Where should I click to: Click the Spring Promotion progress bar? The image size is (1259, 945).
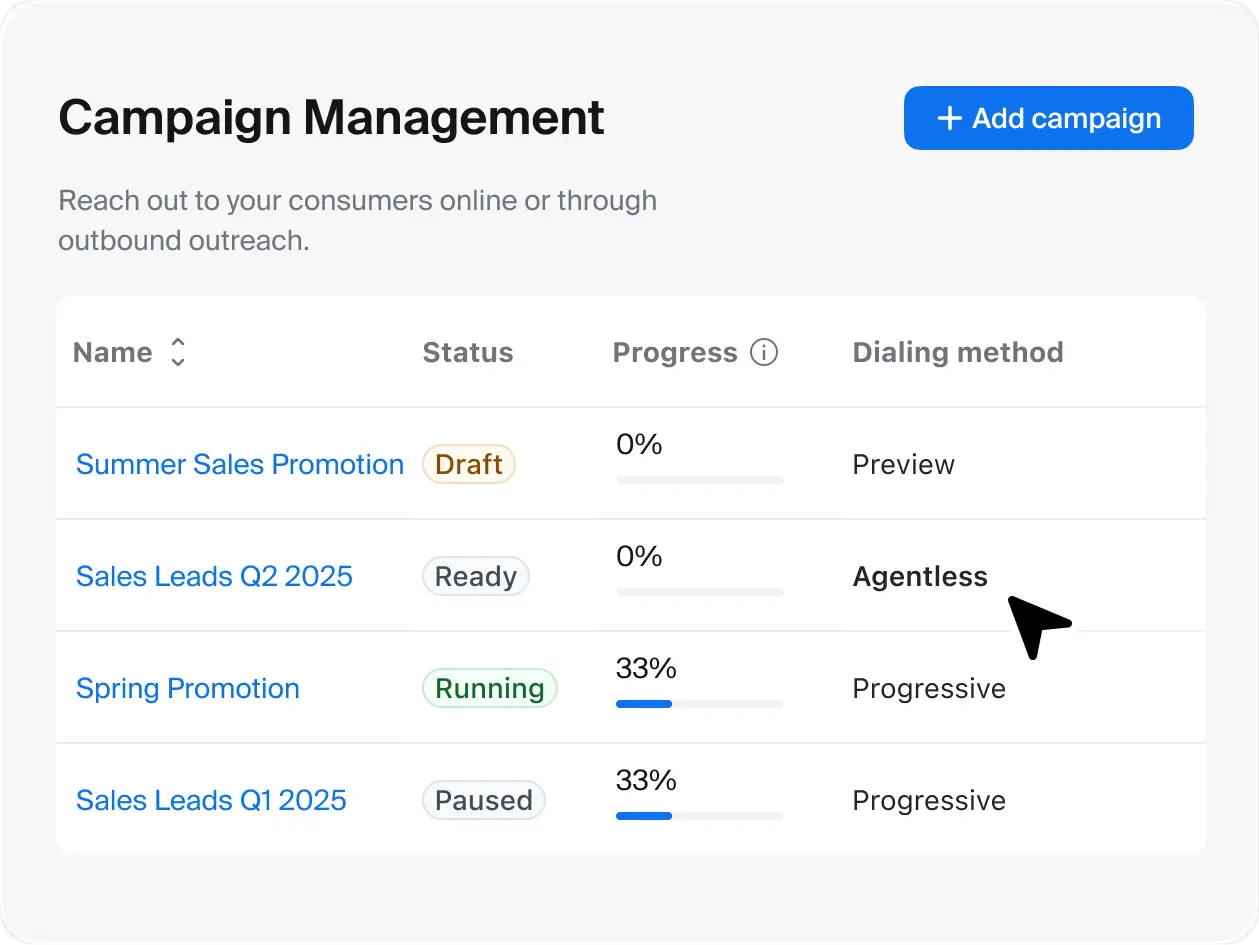pos(699,704)
